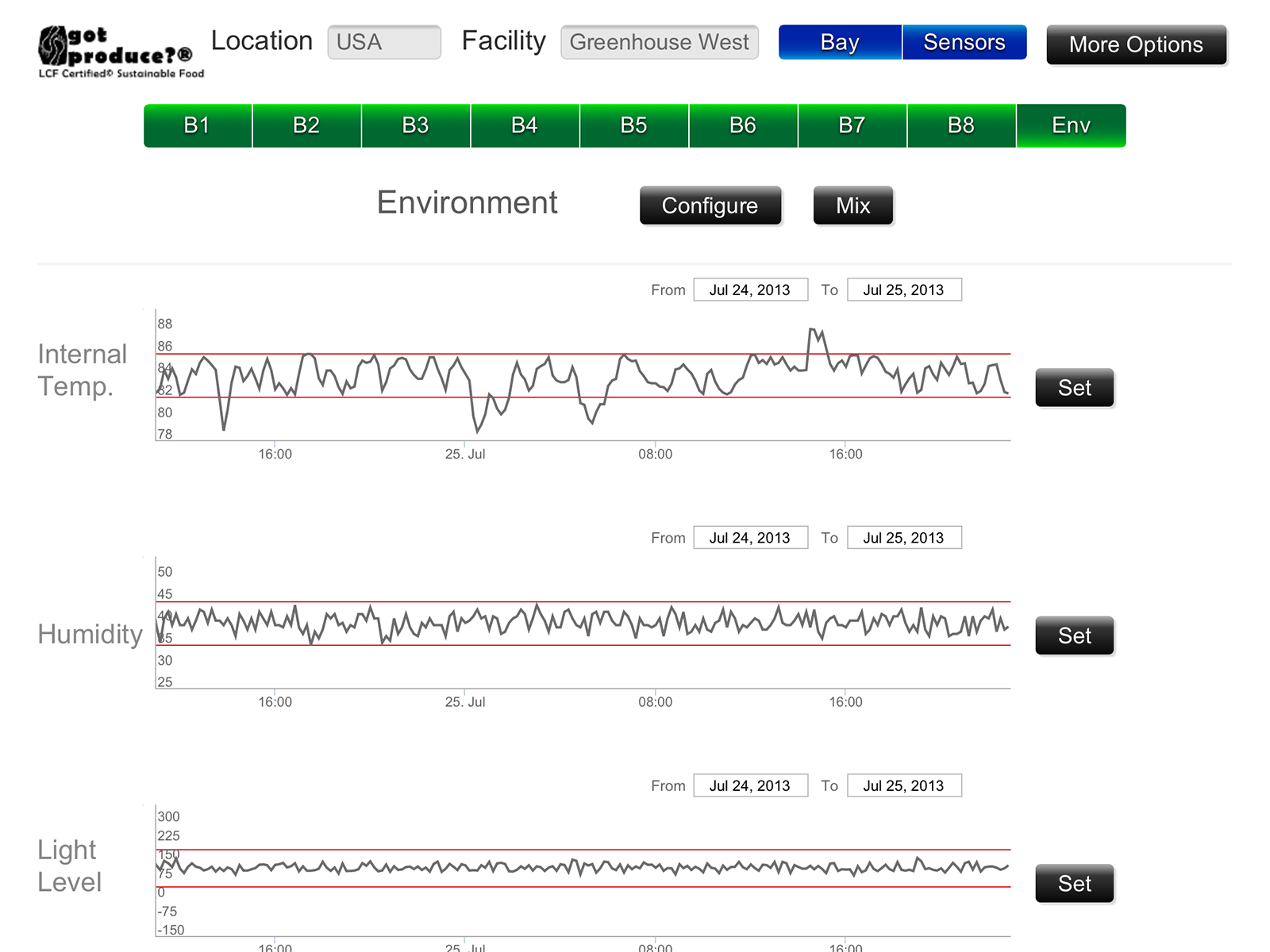Select the B3 bay tab
This screenshot has height=952, width=1270.
point(416,125)
